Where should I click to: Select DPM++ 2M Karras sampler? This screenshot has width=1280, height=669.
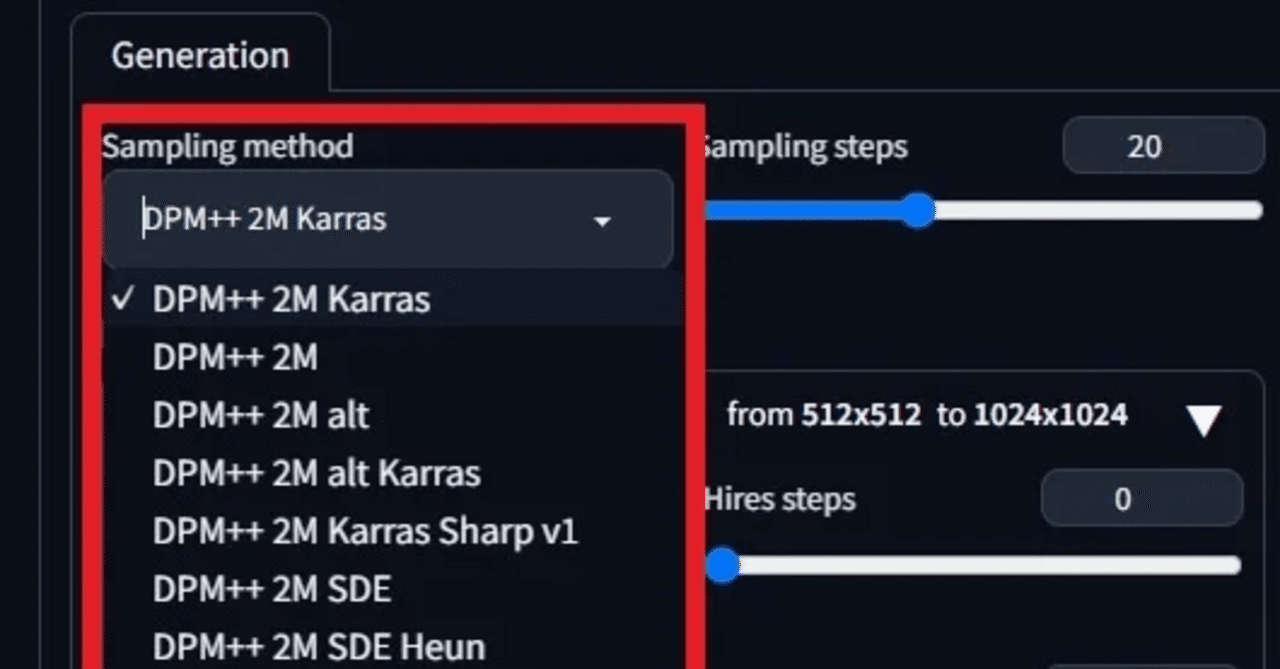(290, 299)
